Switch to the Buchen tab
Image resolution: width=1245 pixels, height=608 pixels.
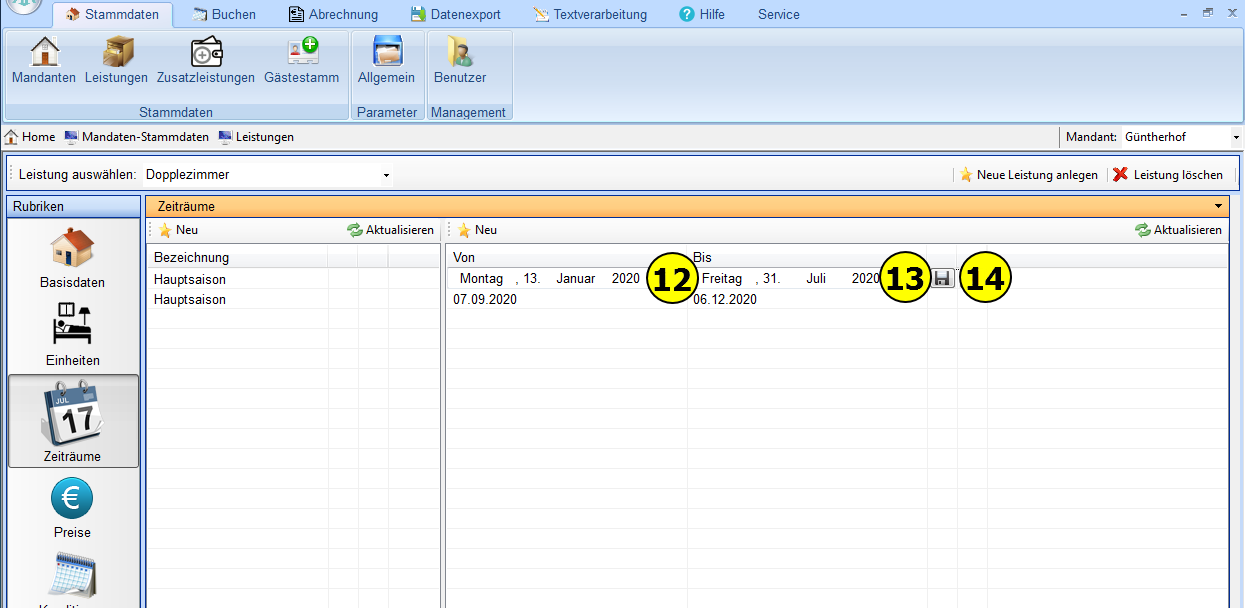[223, 14]
